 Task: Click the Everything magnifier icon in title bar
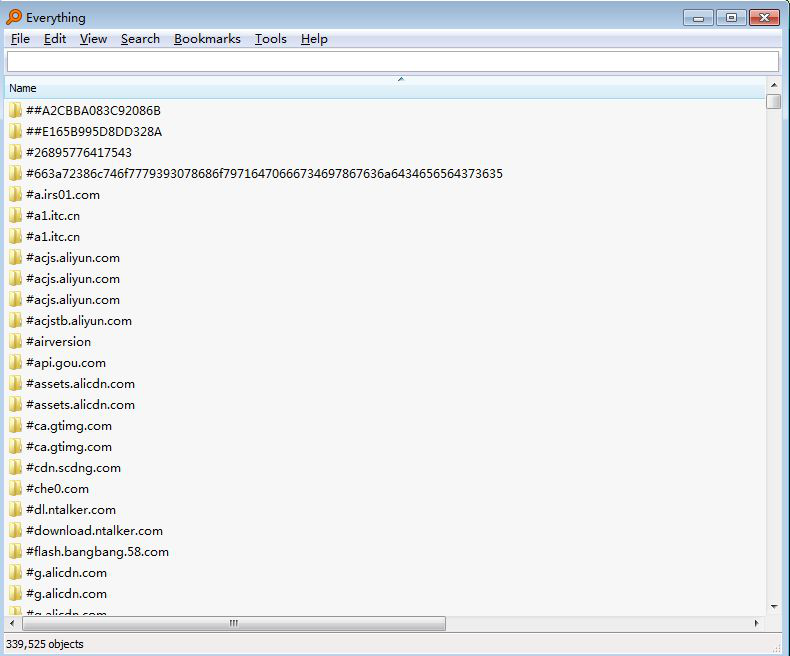click(x=14, y=17)
